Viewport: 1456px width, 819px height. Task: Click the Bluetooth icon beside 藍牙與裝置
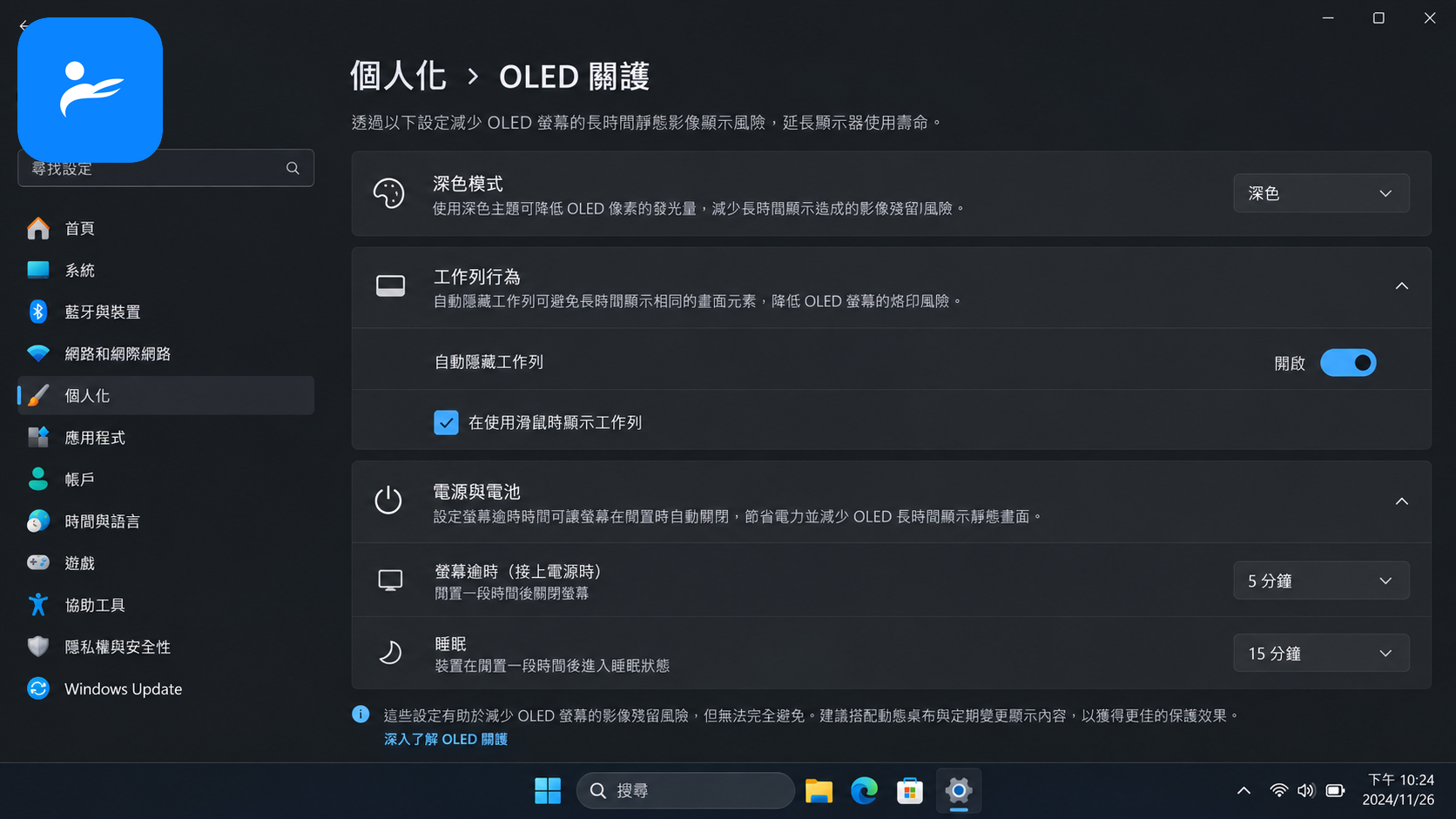(38, 312)
